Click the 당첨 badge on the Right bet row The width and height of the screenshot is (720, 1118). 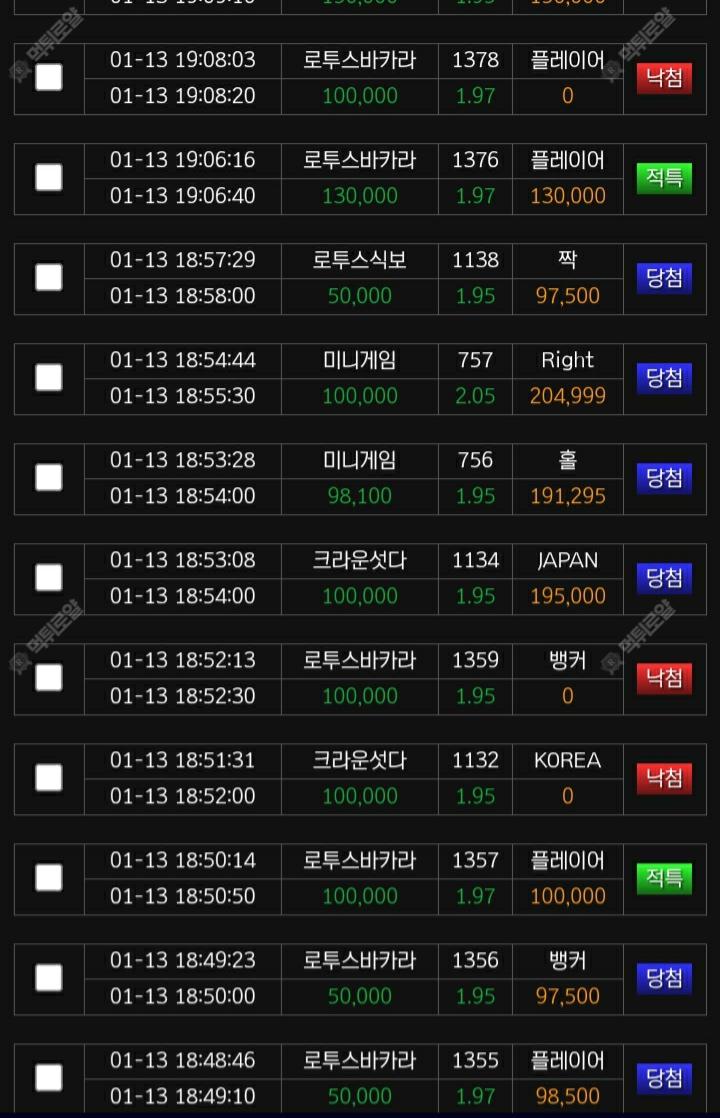664,378
